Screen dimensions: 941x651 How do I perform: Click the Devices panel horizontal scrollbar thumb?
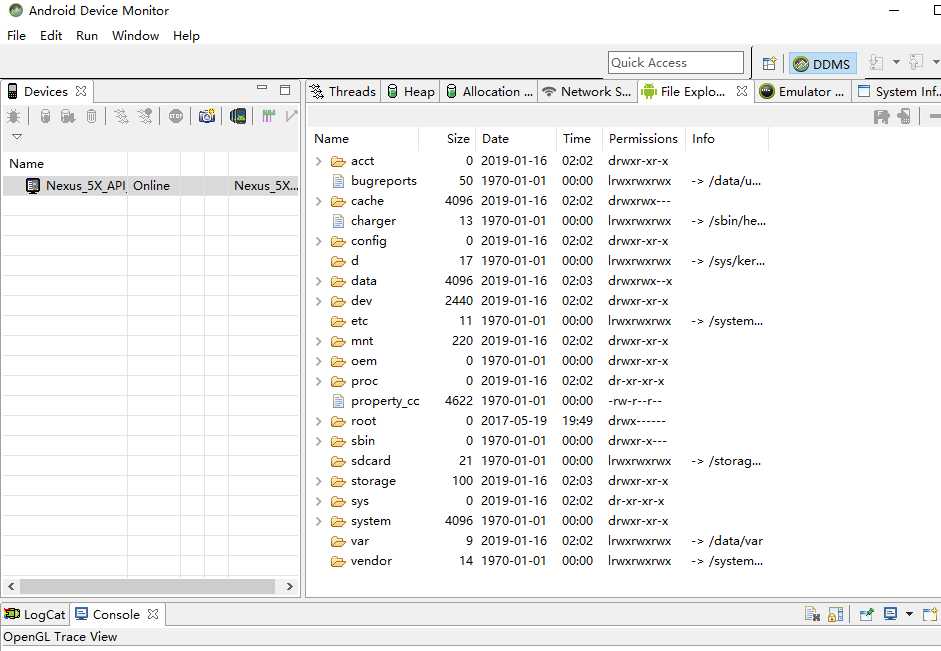point(148,586)
